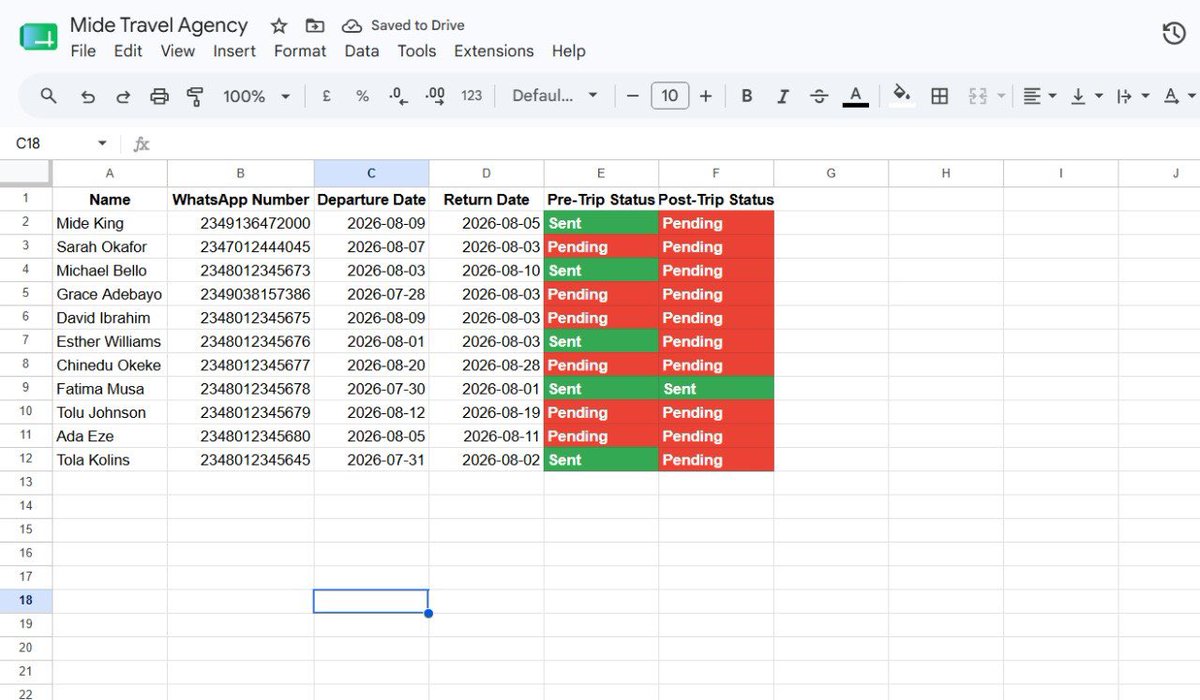Image resolution: width=1200 pixels, height=700 pixels.
Task: Format as percent
Action: pyautogui.click(x=362, y=96)
